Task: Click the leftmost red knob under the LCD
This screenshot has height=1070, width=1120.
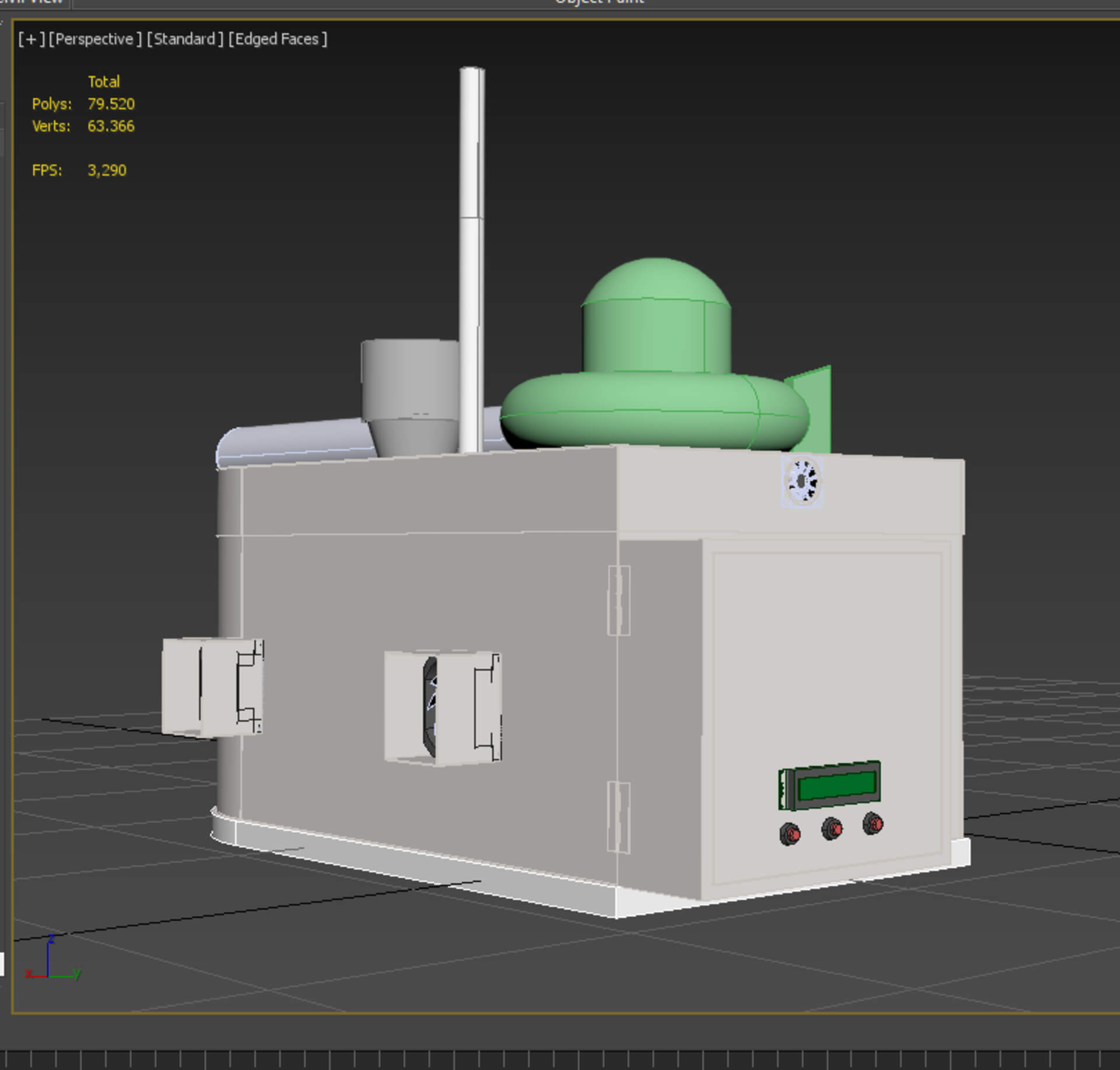Action: click(790, 834)
